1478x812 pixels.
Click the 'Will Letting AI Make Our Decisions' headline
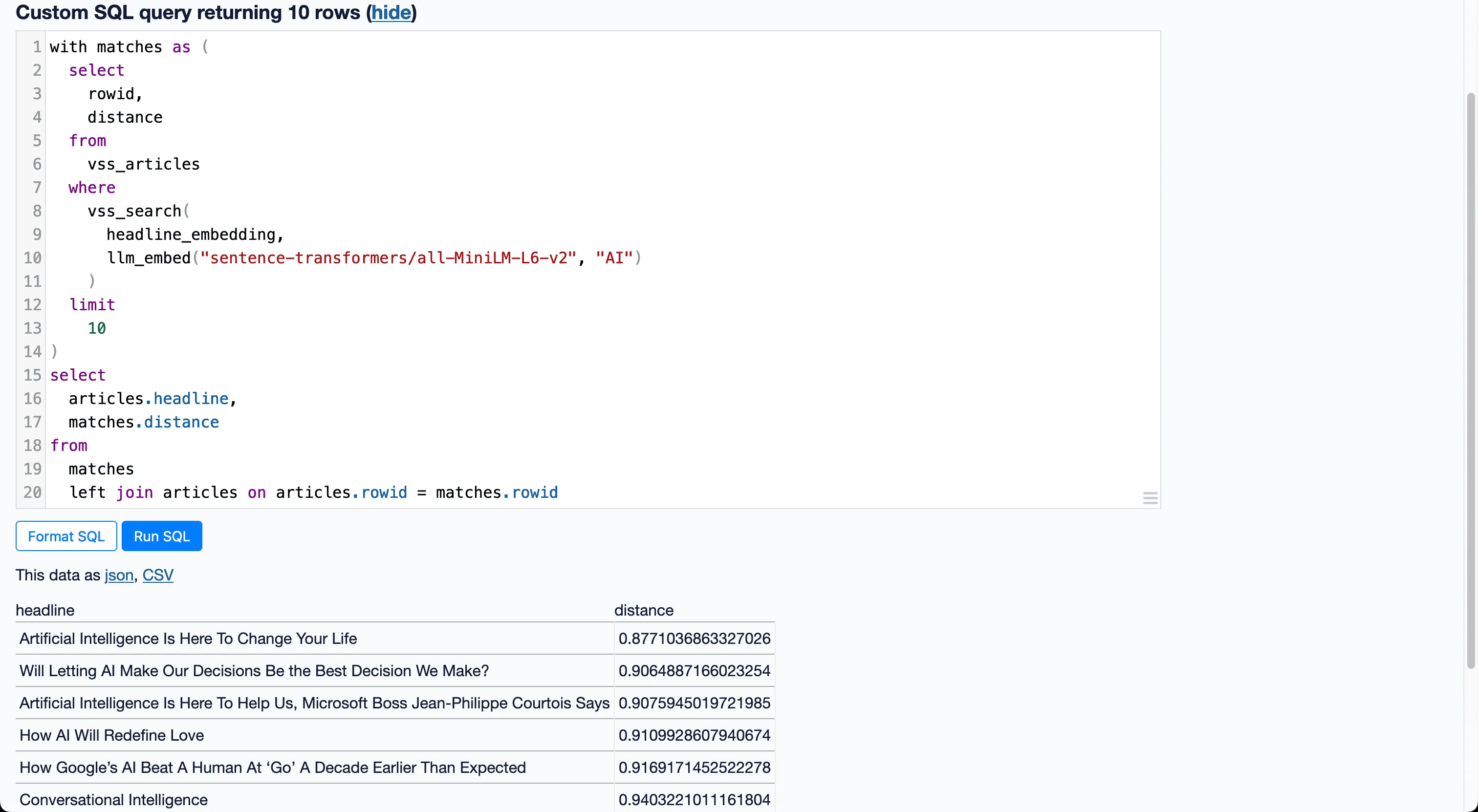pyautogui.click(x=253, y=670)
